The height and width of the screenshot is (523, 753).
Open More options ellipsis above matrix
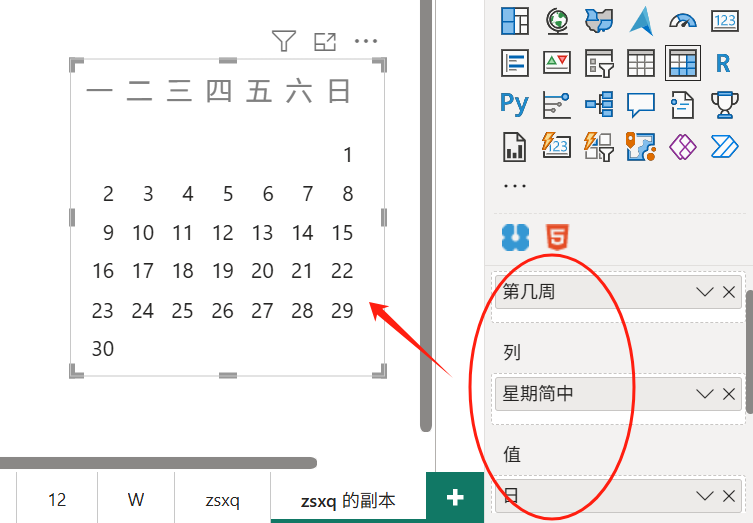click(366, 41)
